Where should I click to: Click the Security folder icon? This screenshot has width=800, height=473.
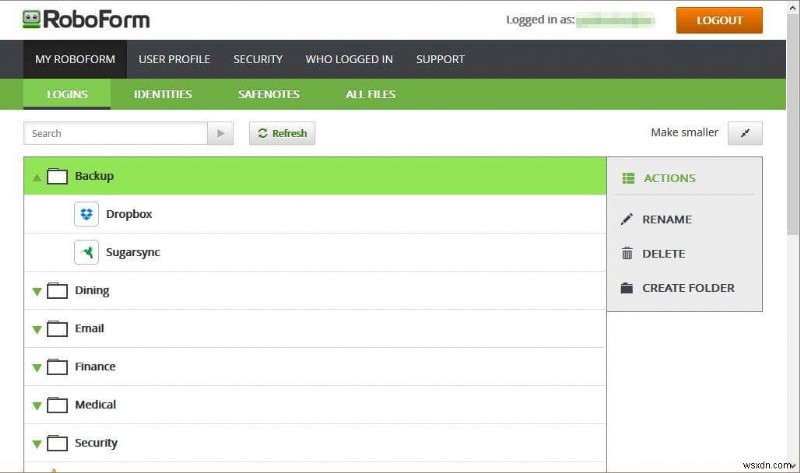coord(57,443)
